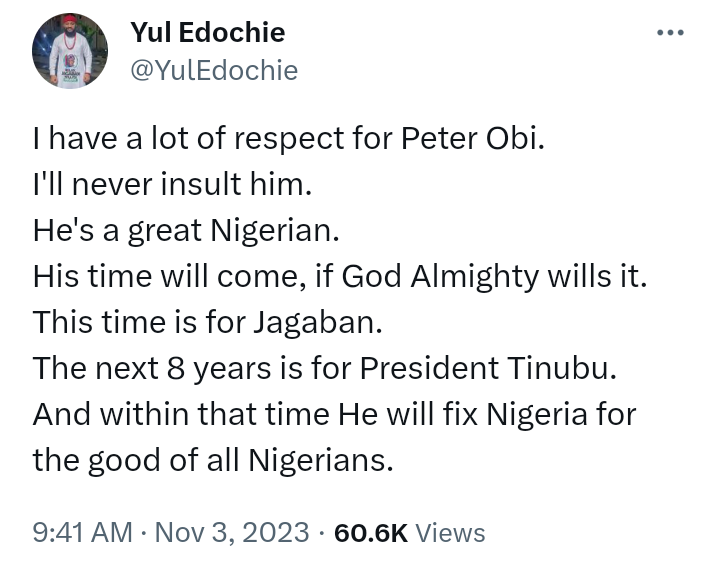Open the three-dot more options menu
The image size is (720, 572).
pos(670,33)
